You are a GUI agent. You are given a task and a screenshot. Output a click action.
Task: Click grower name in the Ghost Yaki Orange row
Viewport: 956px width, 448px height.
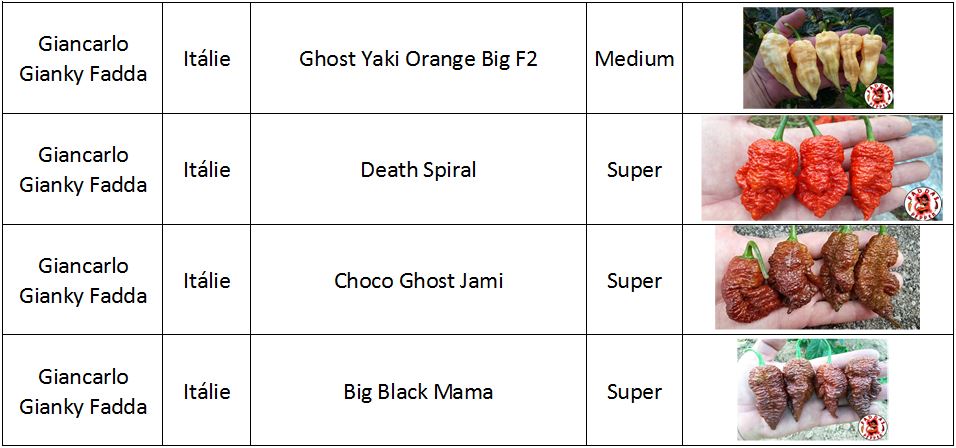pos(83,59)
